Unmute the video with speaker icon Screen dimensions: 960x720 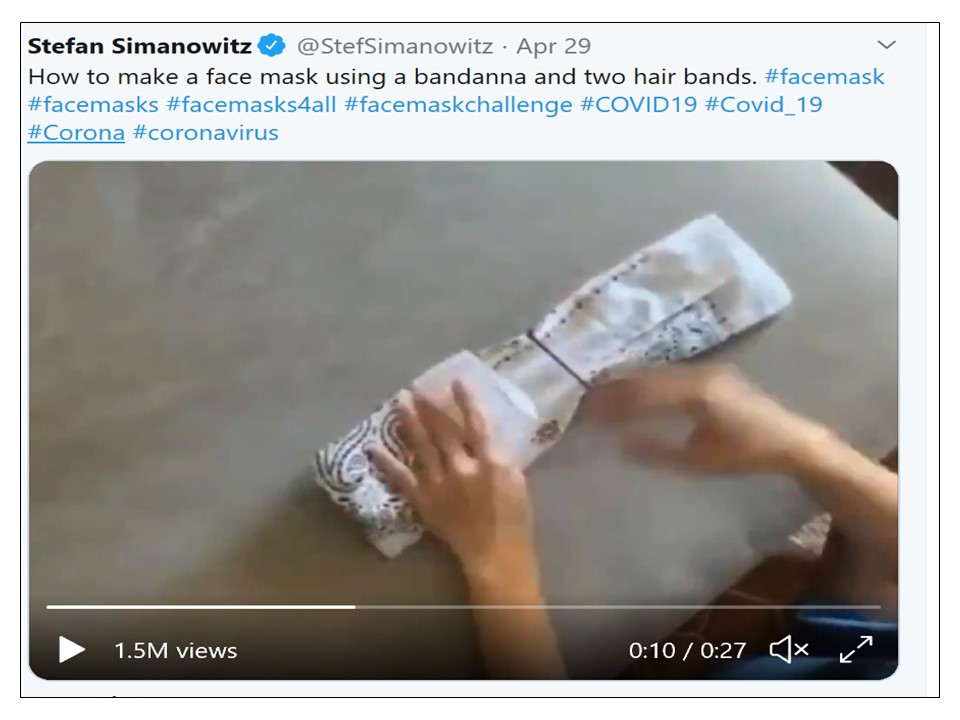[789, 650]
